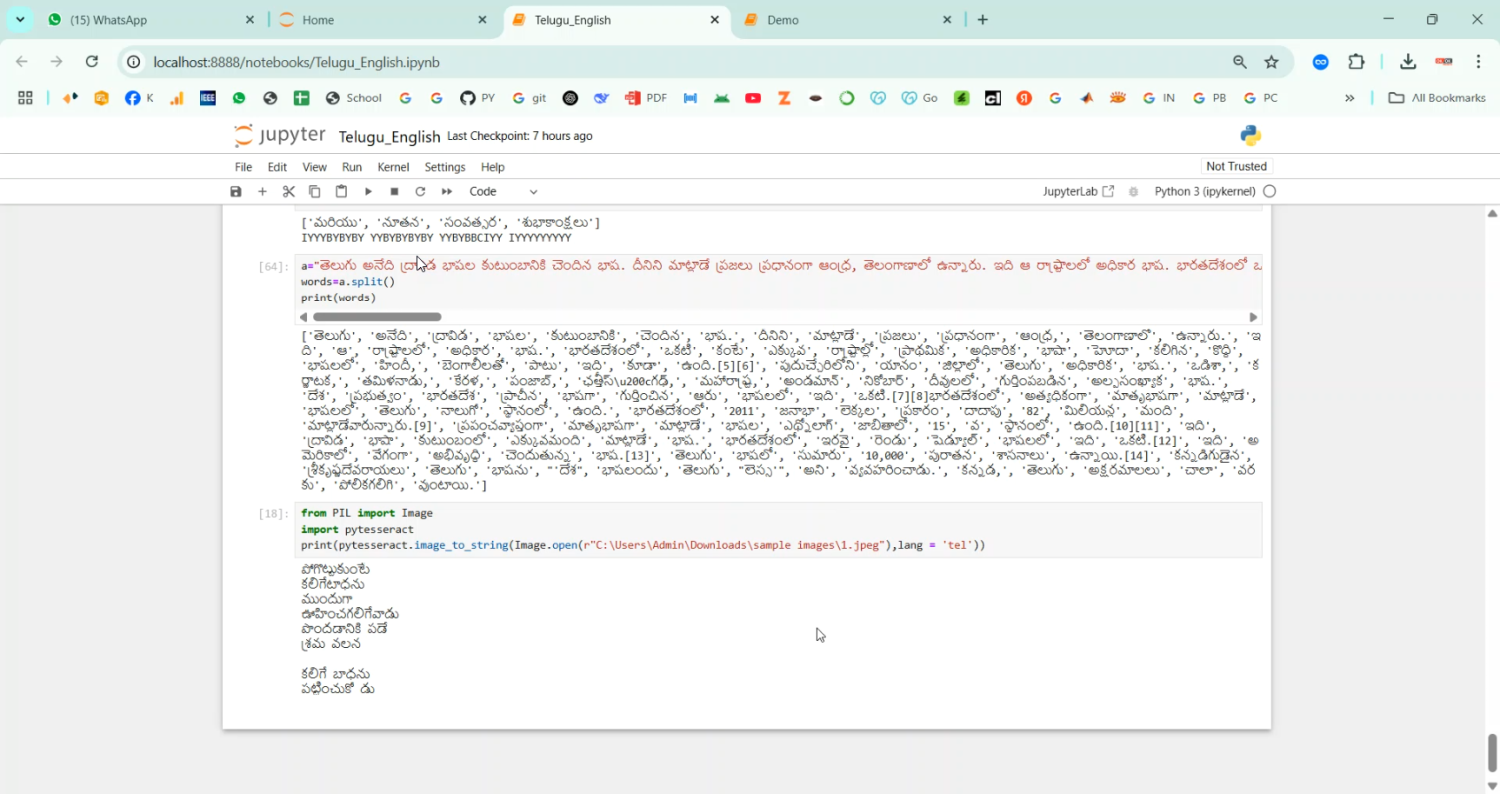
Task: Save the notebook with the disk icon
Action: 236,191
